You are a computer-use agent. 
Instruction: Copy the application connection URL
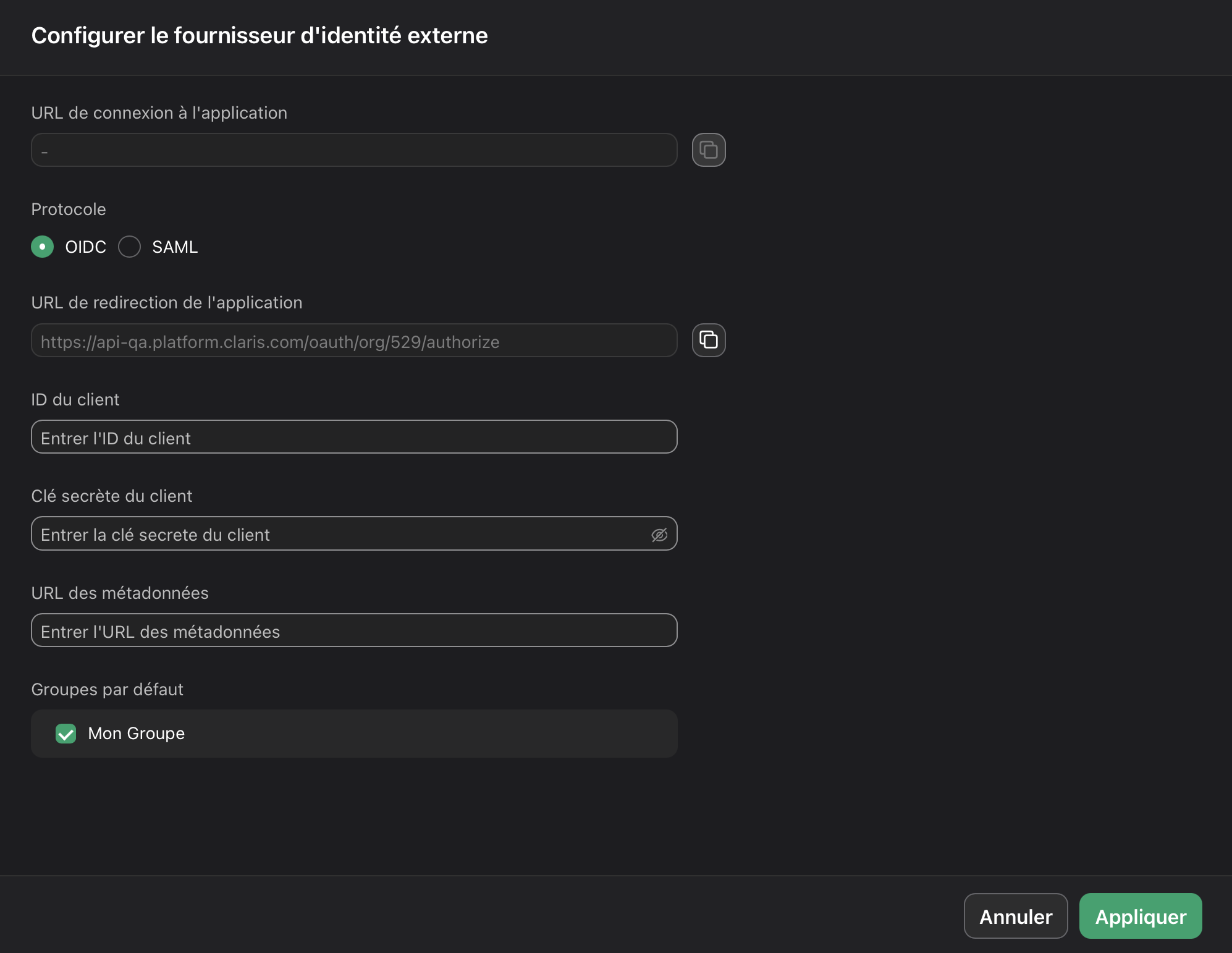coord(708,150)
